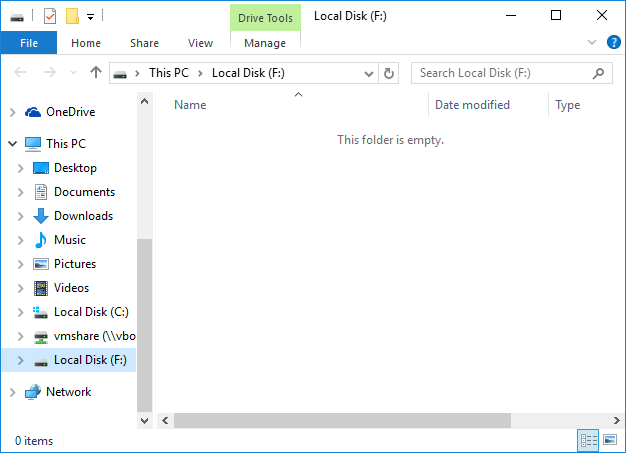Select This PC in navigation pane
The width and height of the screenshot is (626, 453).
66,143
